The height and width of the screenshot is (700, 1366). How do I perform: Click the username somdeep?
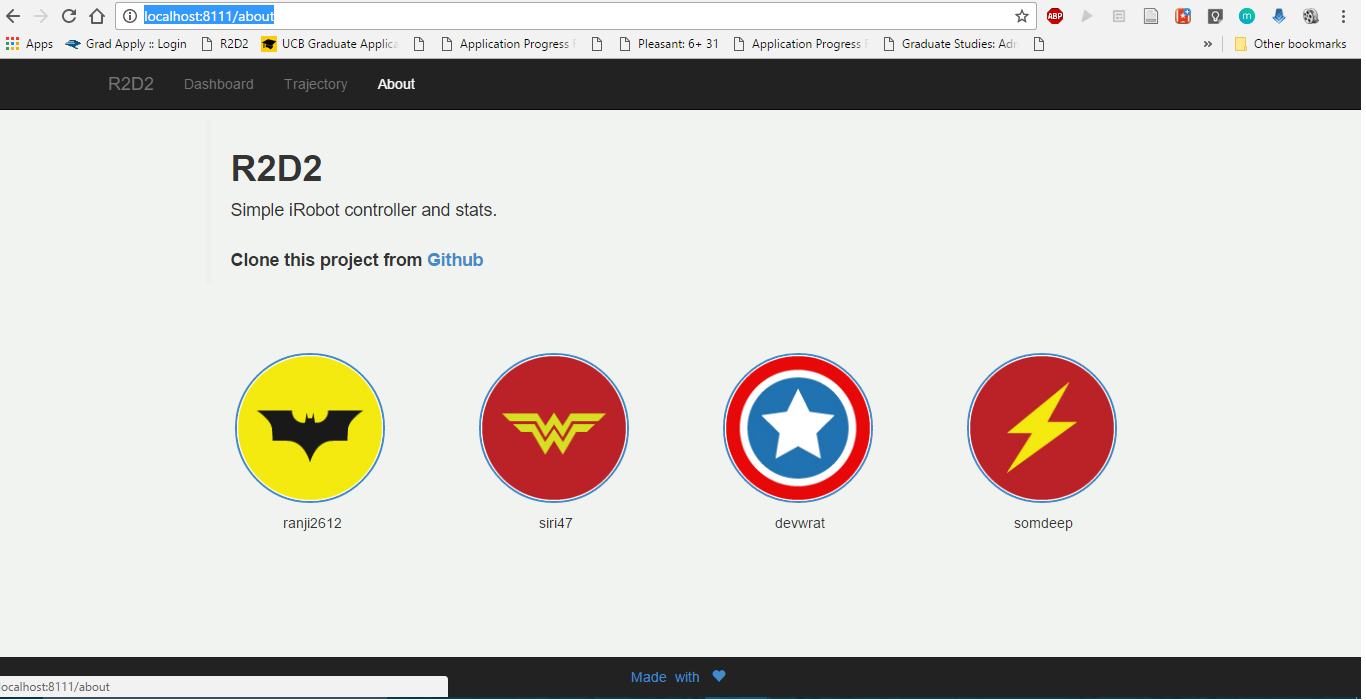(x=1043, y=523)
